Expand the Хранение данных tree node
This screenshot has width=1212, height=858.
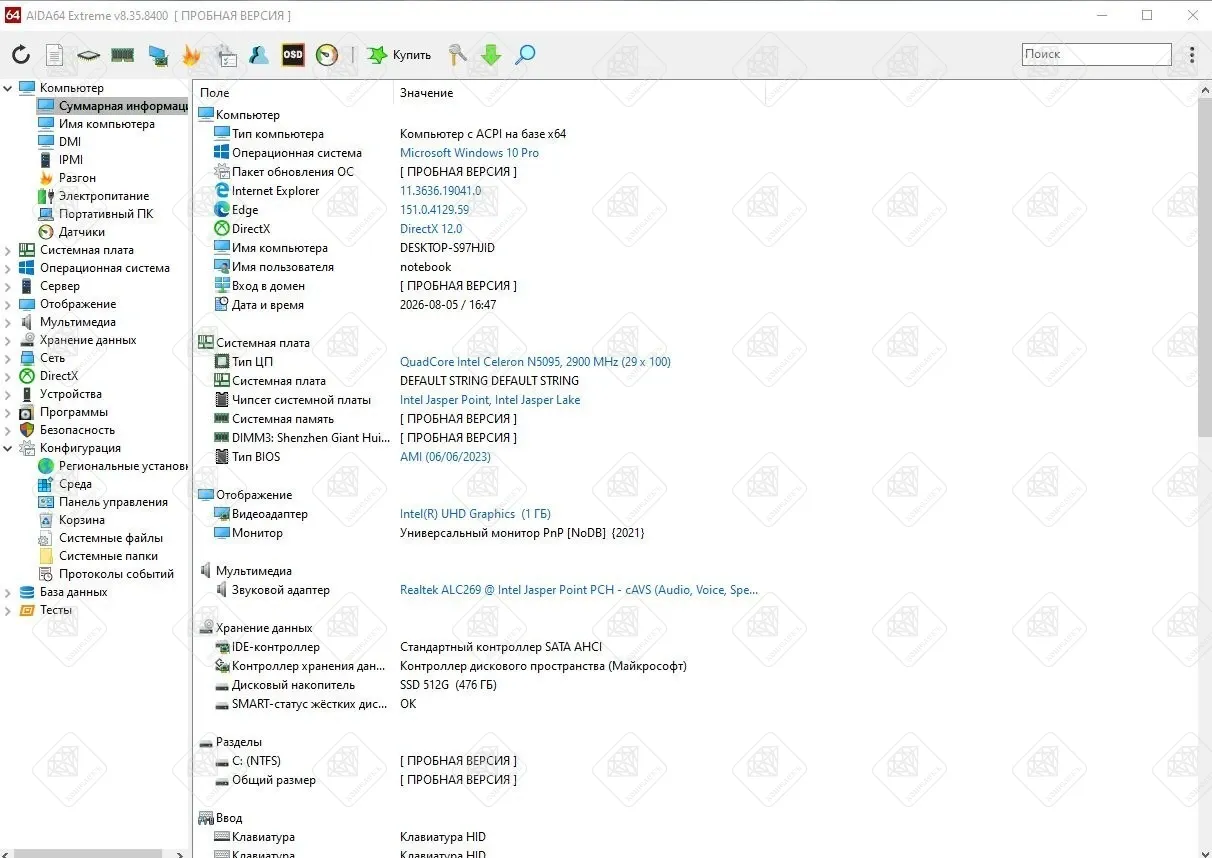(8, 340)
